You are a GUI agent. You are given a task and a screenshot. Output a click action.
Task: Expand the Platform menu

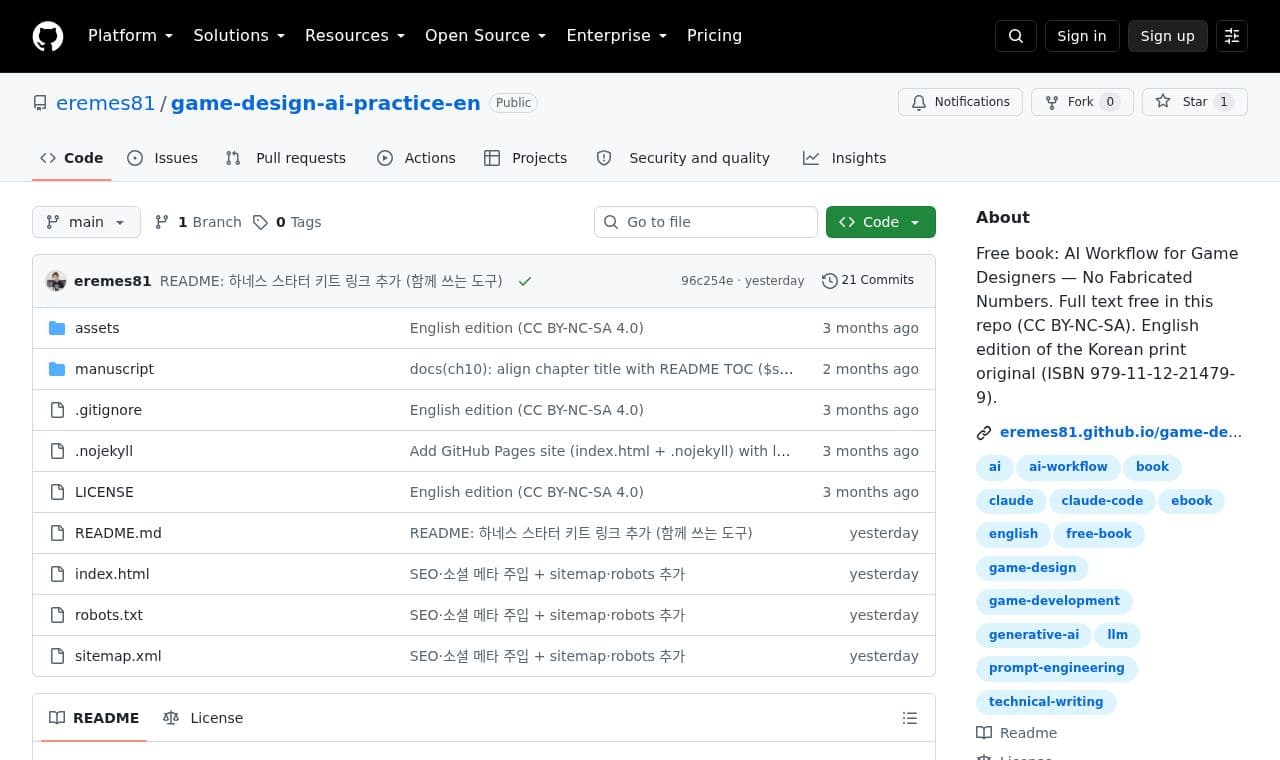[x=130, y=36]
